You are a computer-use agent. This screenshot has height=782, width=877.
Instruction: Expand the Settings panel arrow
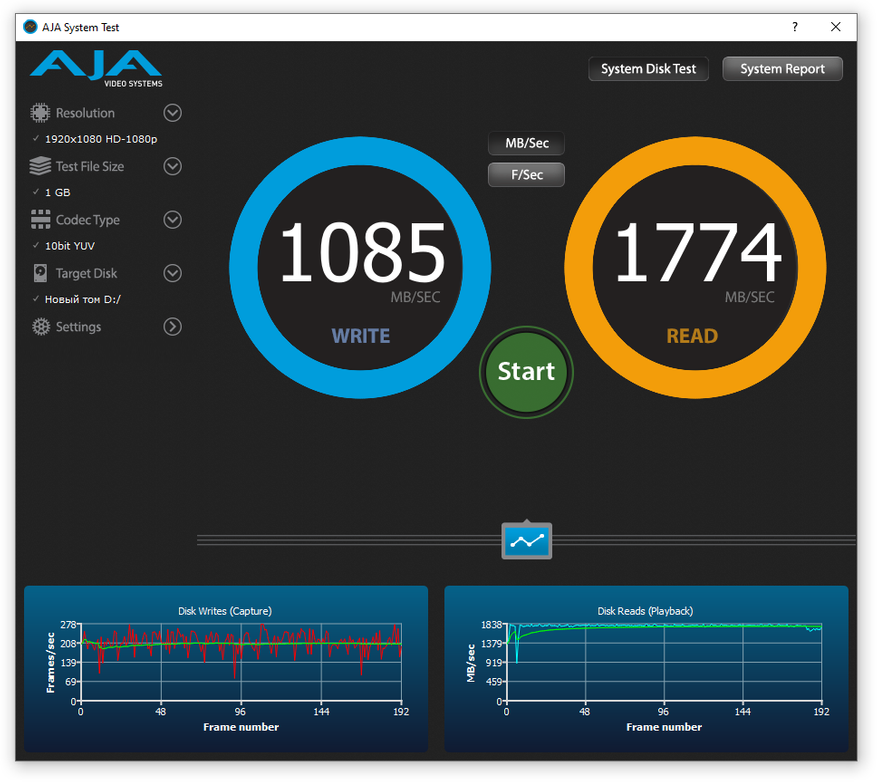pyautogui.click(x=172, y=327)
